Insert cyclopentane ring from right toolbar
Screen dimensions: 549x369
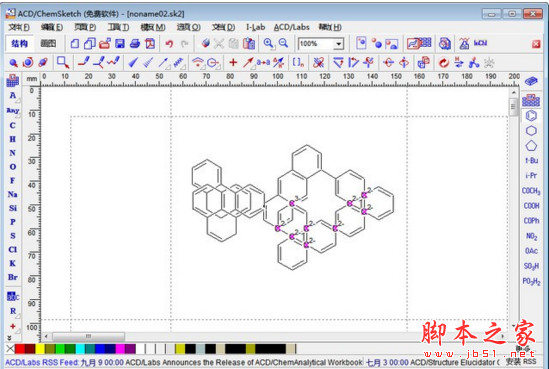(531, 146)
